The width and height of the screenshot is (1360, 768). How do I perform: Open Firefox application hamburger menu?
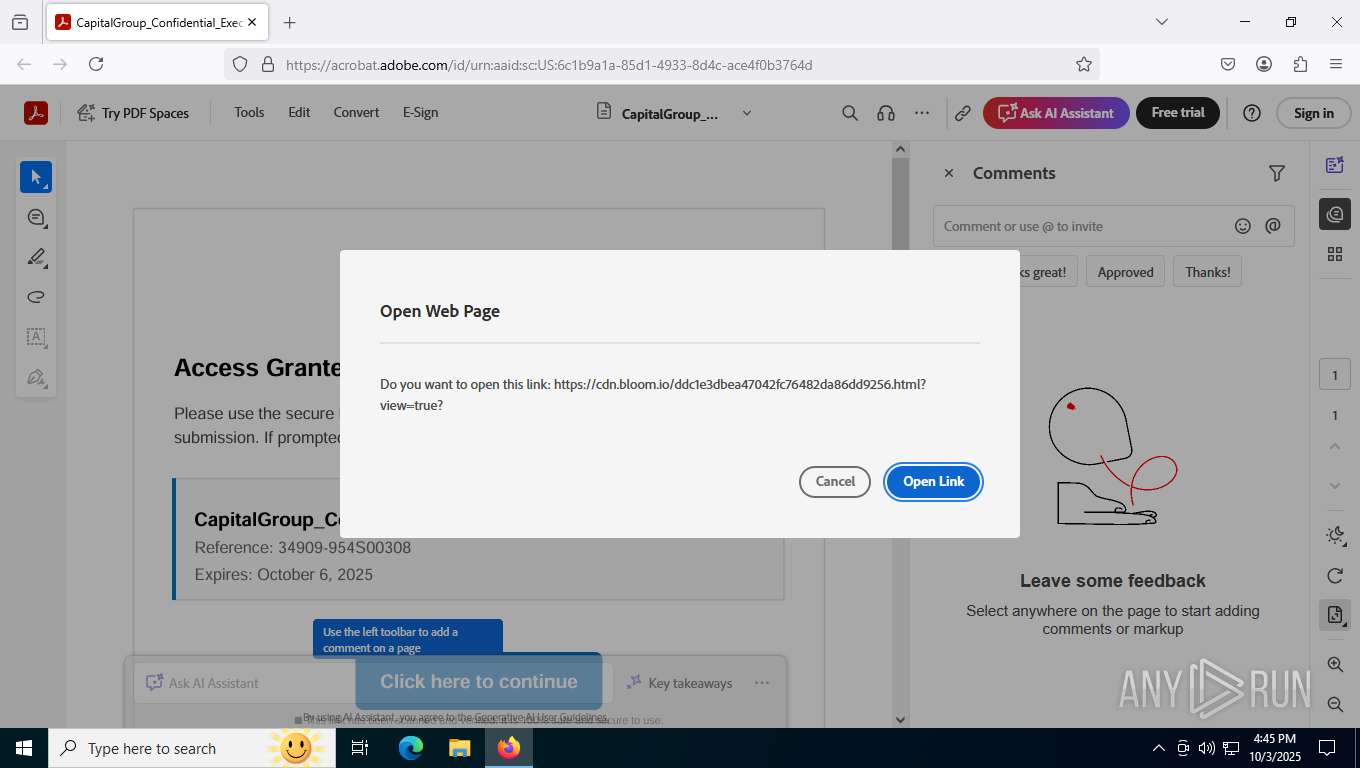(x=1336, y=64)
